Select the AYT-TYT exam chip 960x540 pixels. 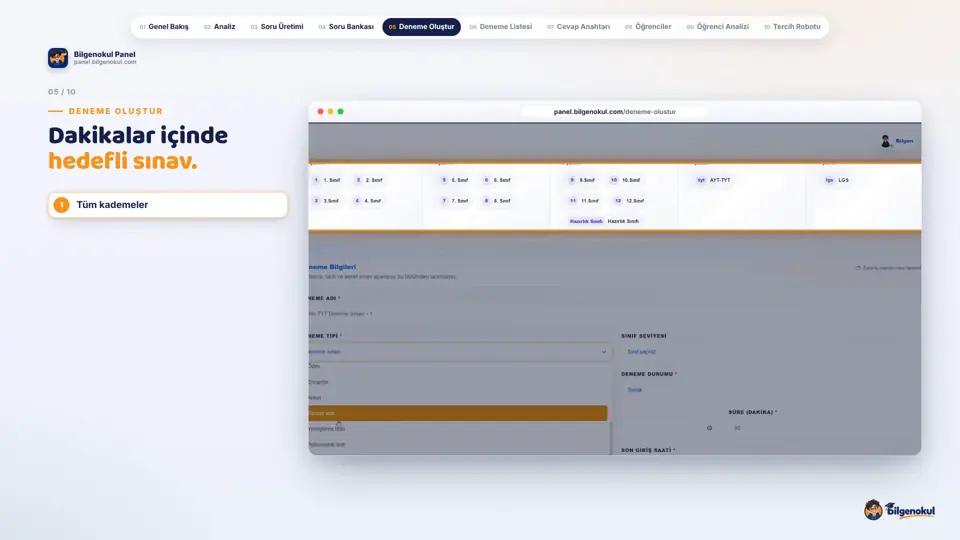(x=713, y=180)
